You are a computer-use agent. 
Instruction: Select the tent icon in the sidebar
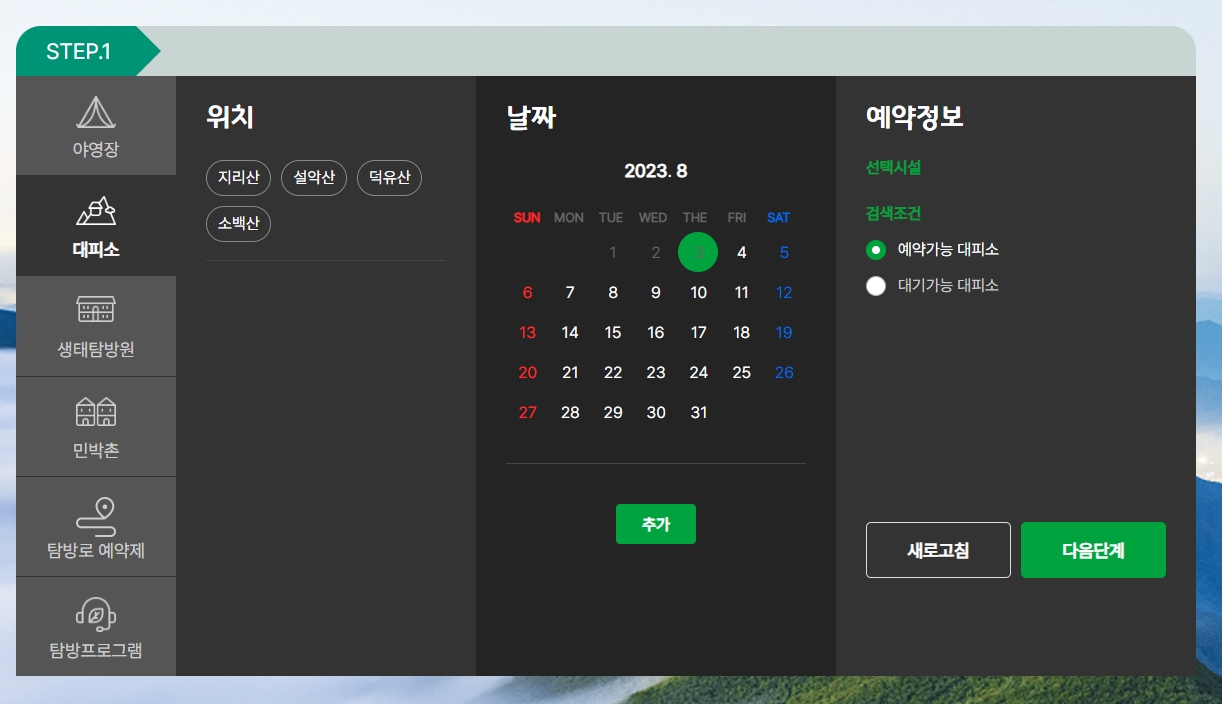pos(96,115)
